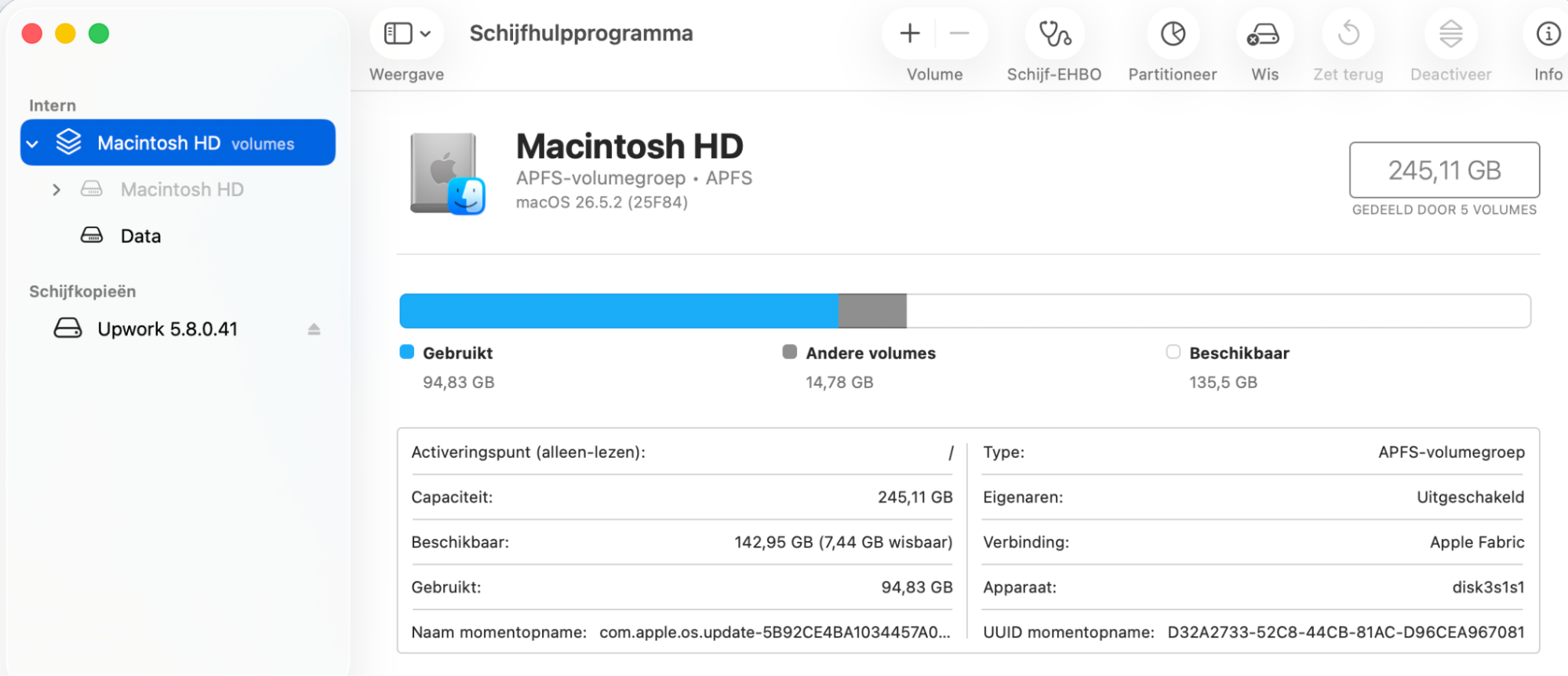The height and width of the screenshot is (676, 1568).
Task: Click GEDEELD DOOR 5 VOLUMES label
Action: click(1444, 210)
